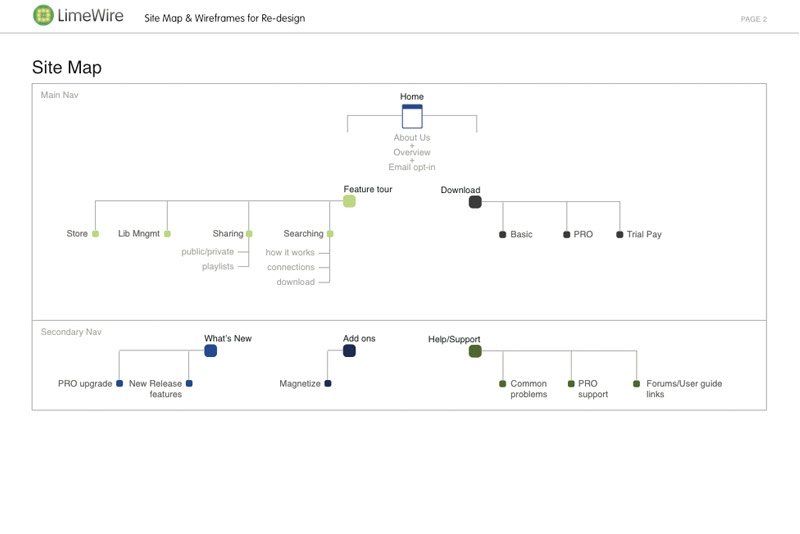Select the Sharing tree item
Viewport: 800px width, 534px height.
point(228,234)
